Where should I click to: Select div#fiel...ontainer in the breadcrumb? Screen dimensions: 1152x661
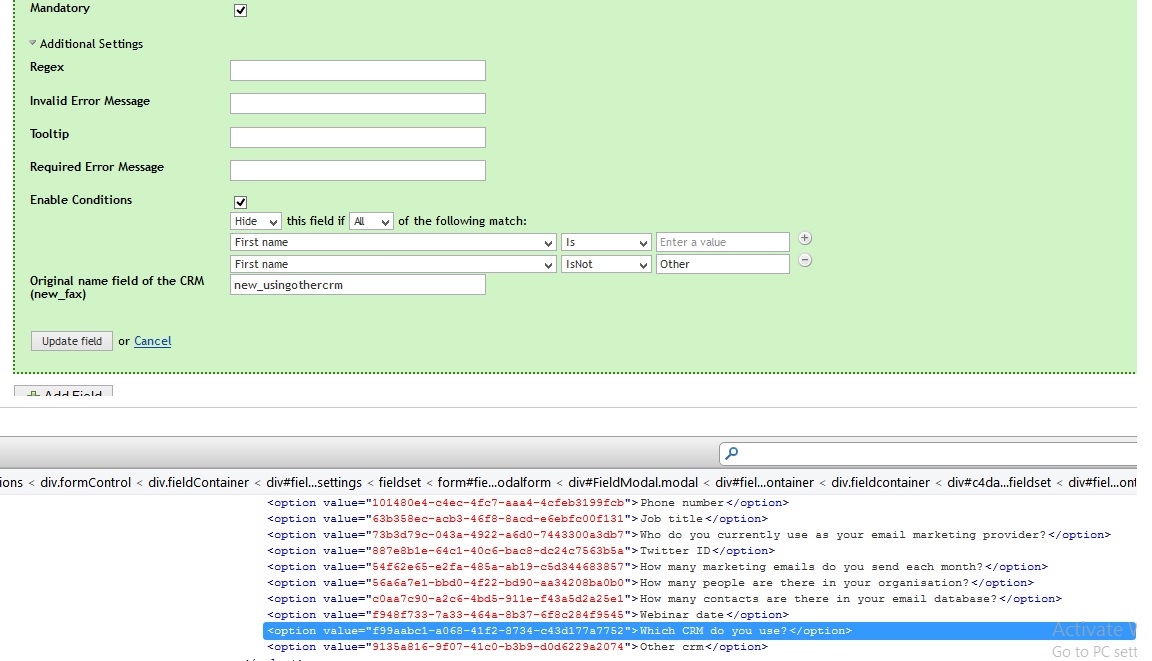point(764,483)
